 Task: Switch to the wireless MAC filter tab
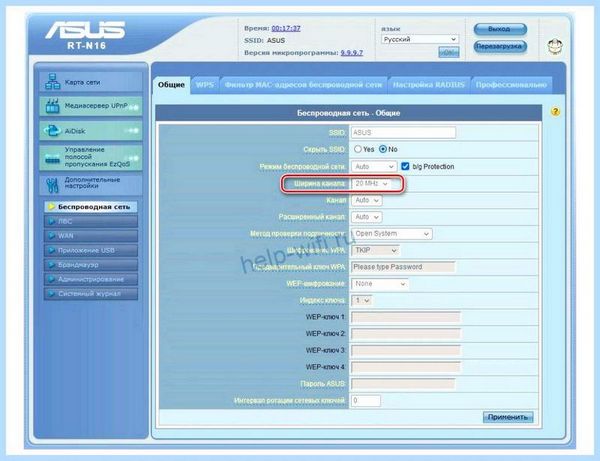[303, 85]
